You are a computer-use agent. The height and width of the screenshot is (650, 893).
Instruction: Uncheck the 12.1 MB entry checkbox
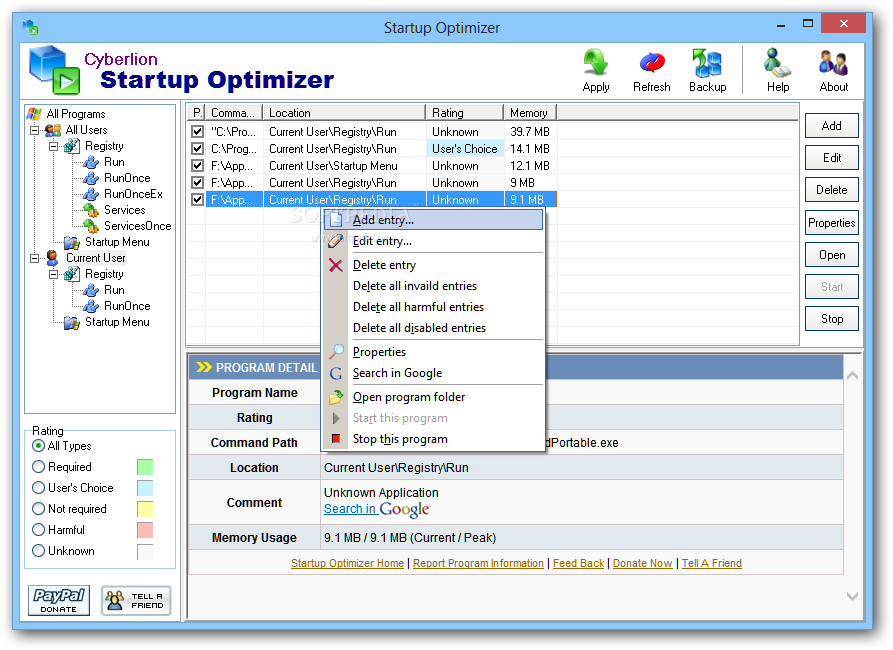197,166
